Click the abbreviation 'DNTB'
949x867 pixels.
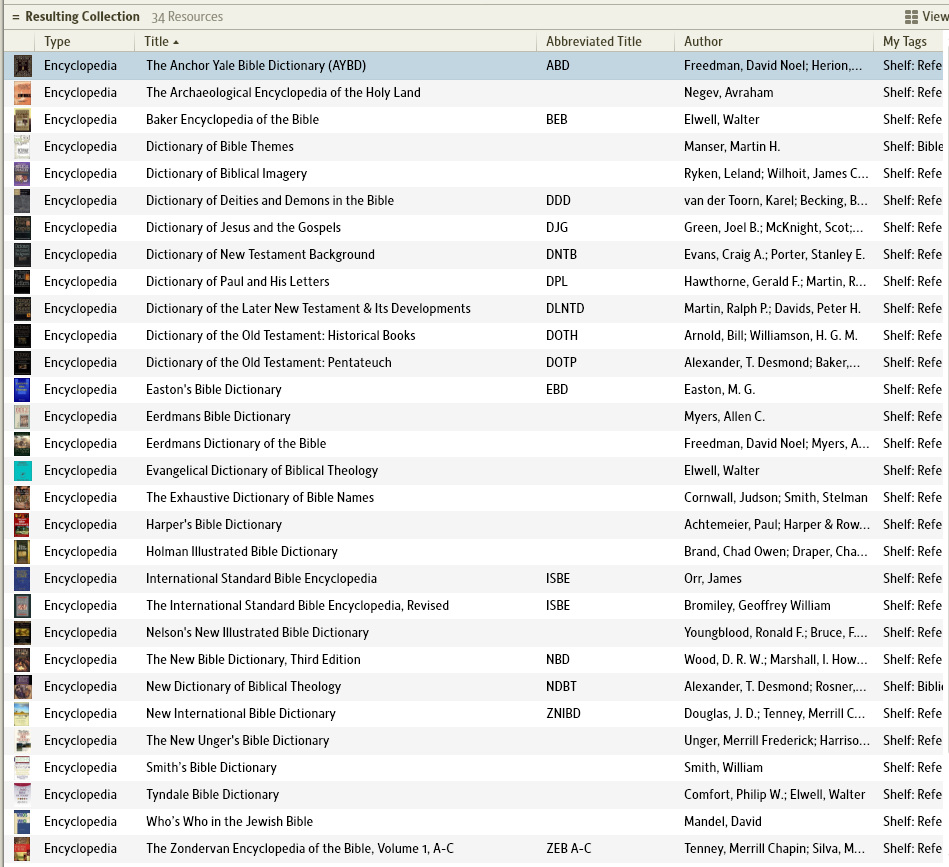pos(562,255)
